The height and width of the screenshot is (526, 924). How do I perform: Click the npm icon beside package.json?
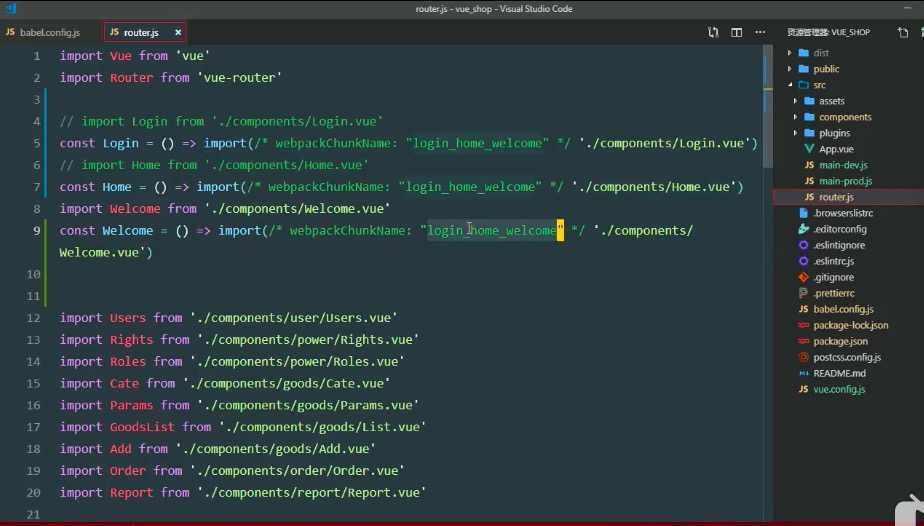[803, 341]
